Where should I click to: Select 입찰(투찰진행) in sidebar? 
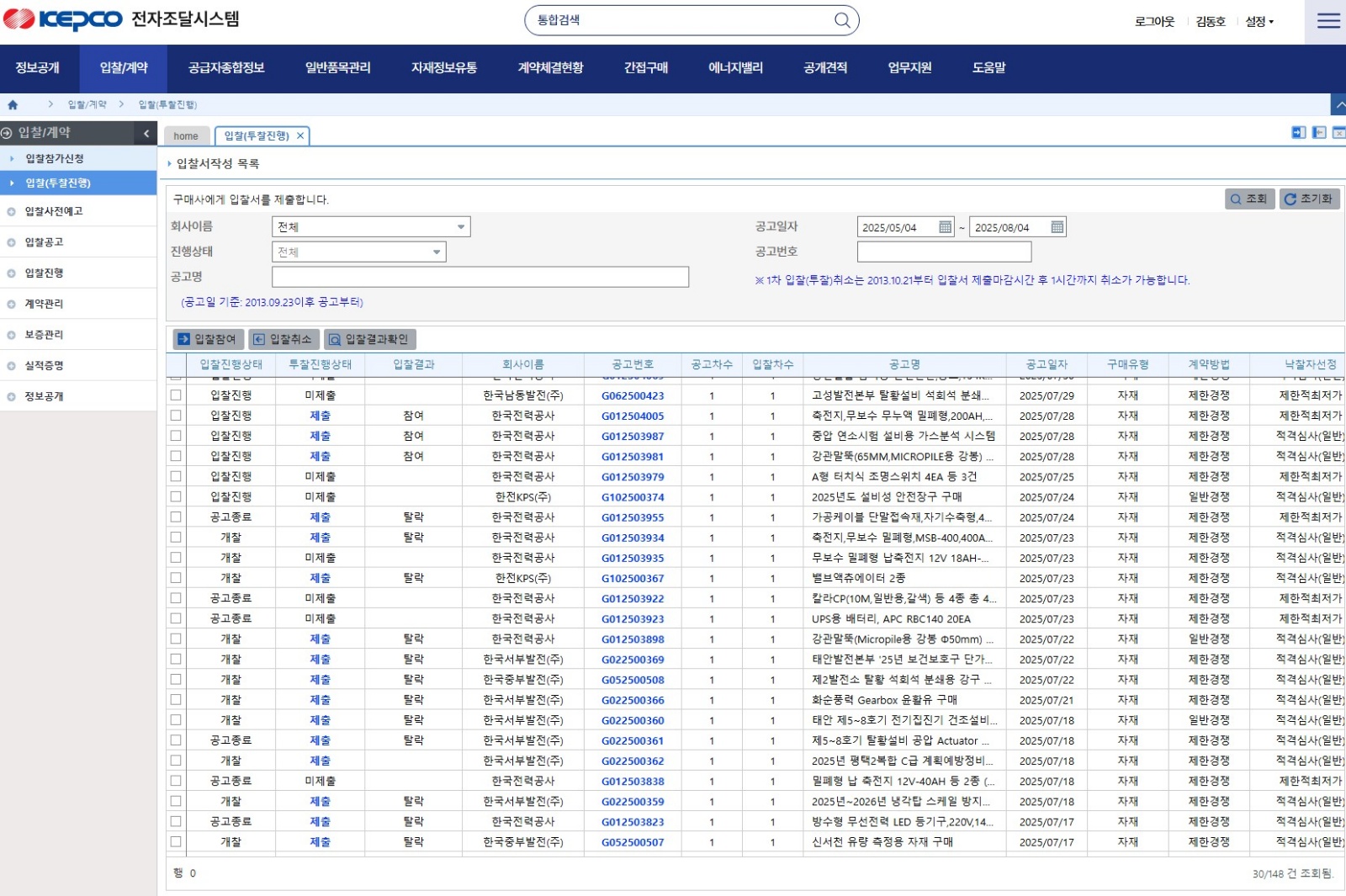pos(78,183)
